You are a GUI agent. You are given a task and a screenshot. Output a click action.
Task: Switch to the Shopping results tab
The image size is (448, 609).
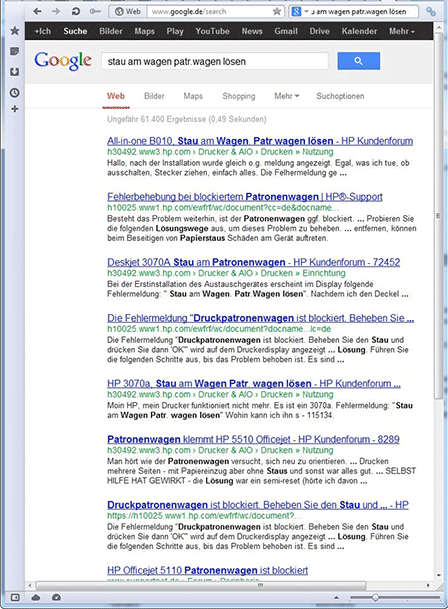[239, 96]
